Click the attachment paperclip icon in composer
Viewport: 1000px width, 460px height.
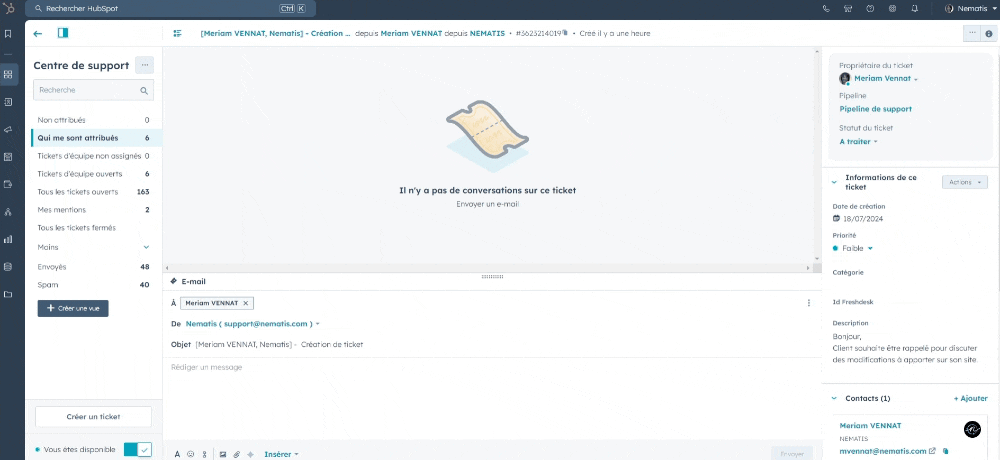[x=237, y=454]
